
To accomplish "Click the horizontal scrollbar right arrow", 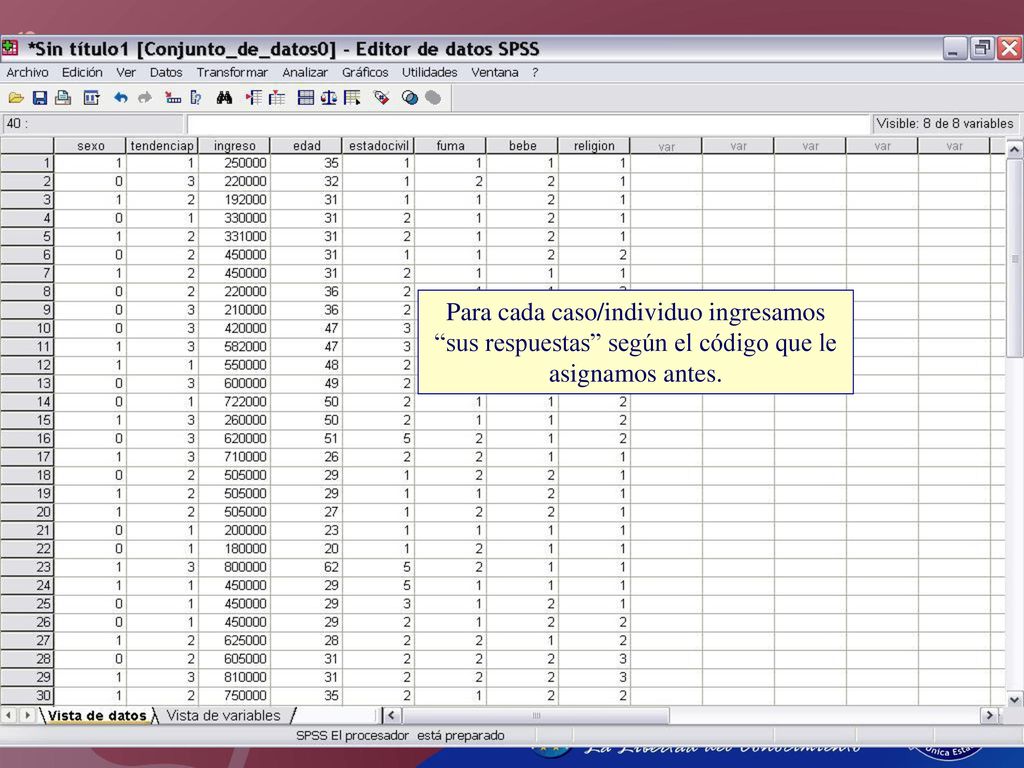I will pyautogui.click(x=989, y=716).
